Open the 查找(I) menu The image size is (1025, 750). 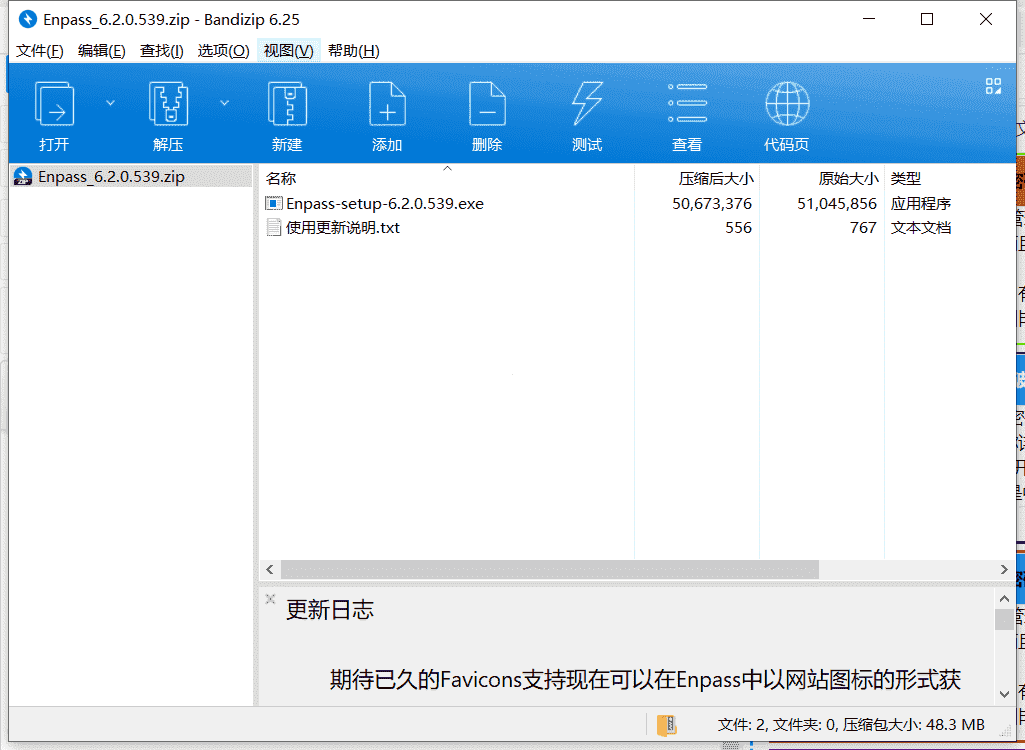pyautogui.click(x=161, y=51)
